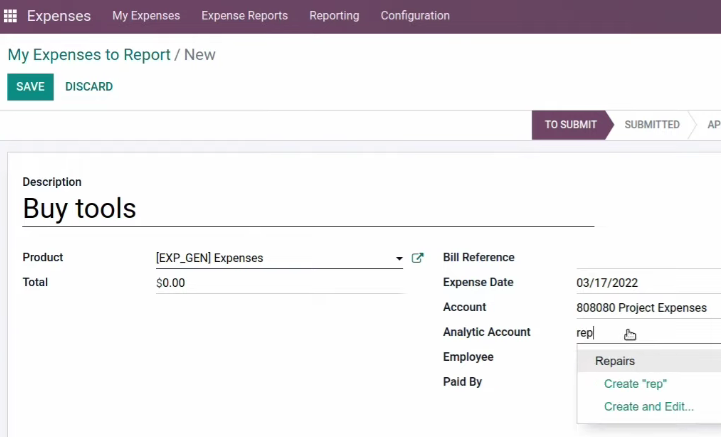Go back to My Expenses to Report

click(89, 55)
